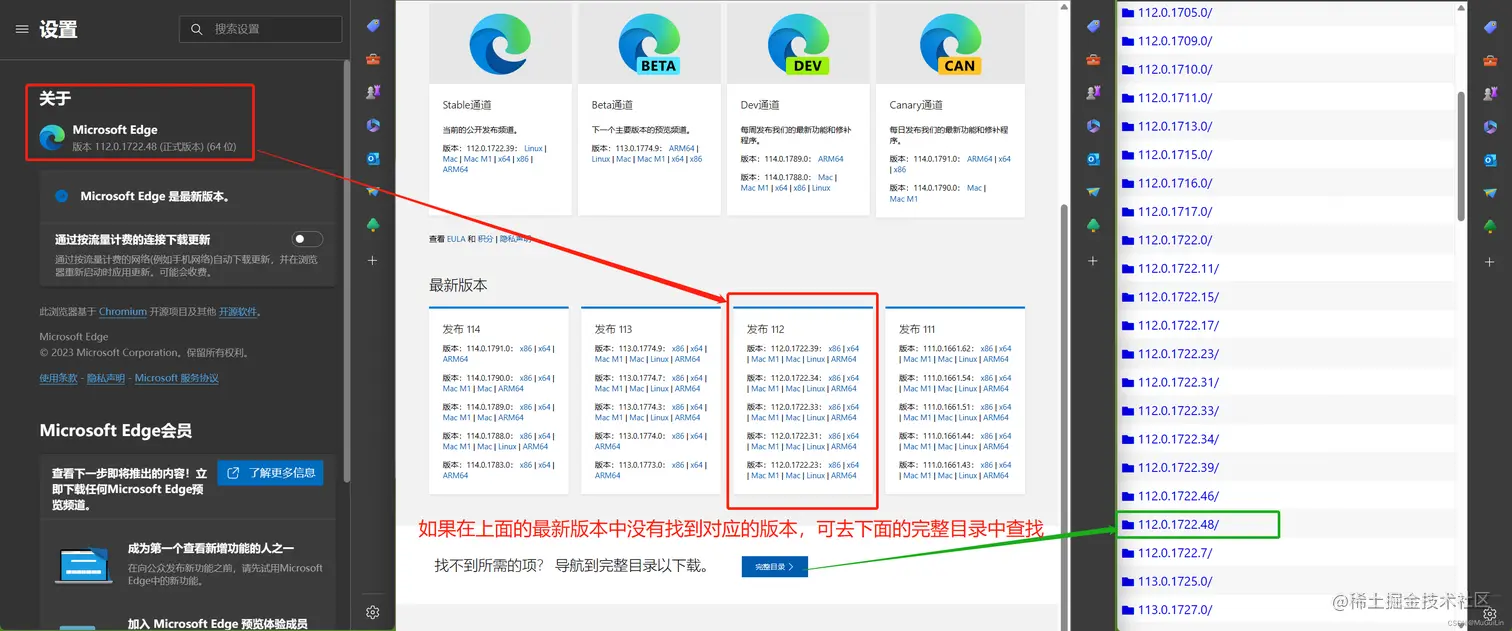Open folder 112.0.1722.11/
Screen dimensions: 1512x631
pyautogui.click(x=1178, y=269)
